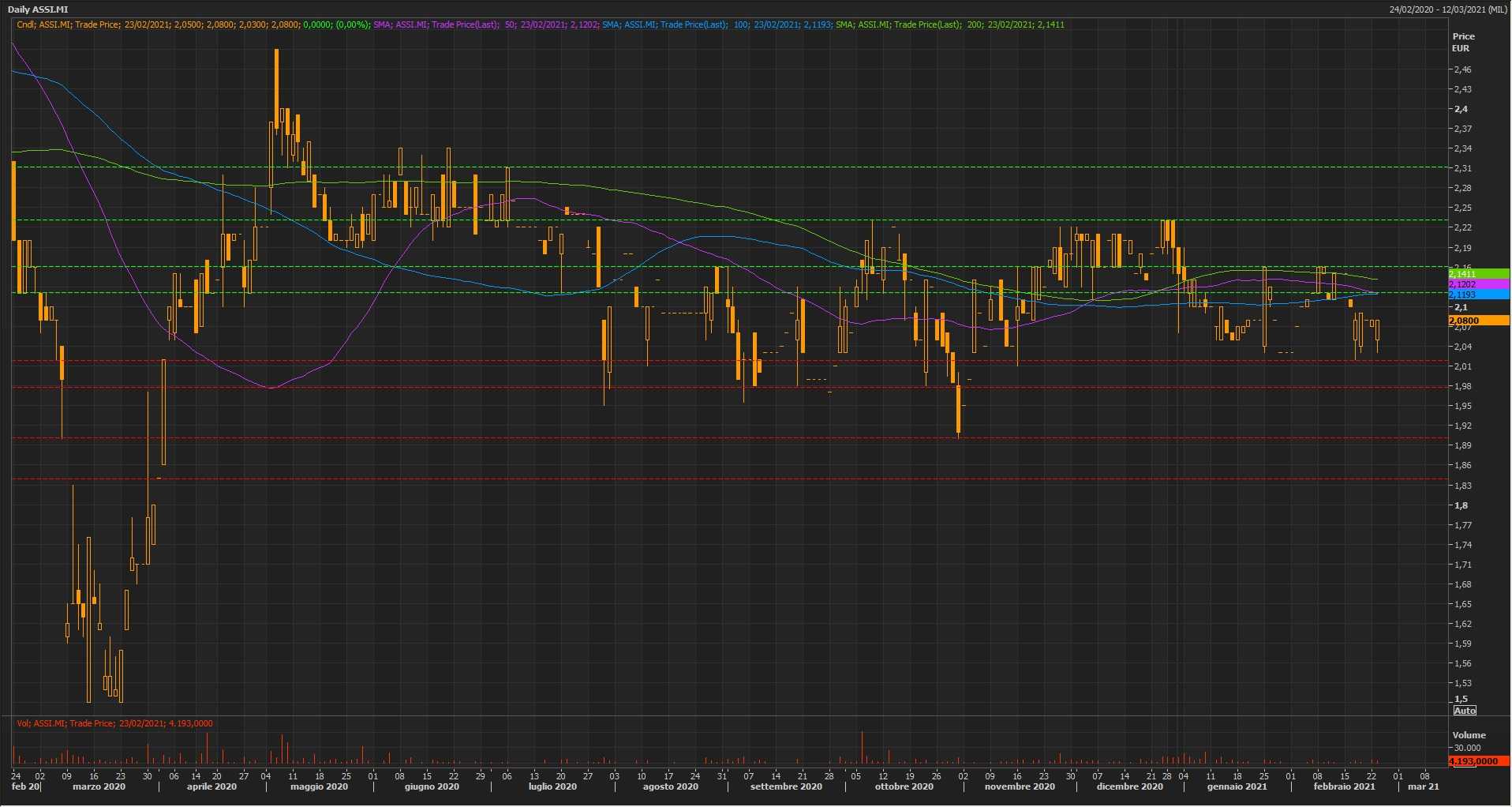Click the Price EUR axis header
The height and width of the screenshot is (807, 1512).
[1463, 42]
